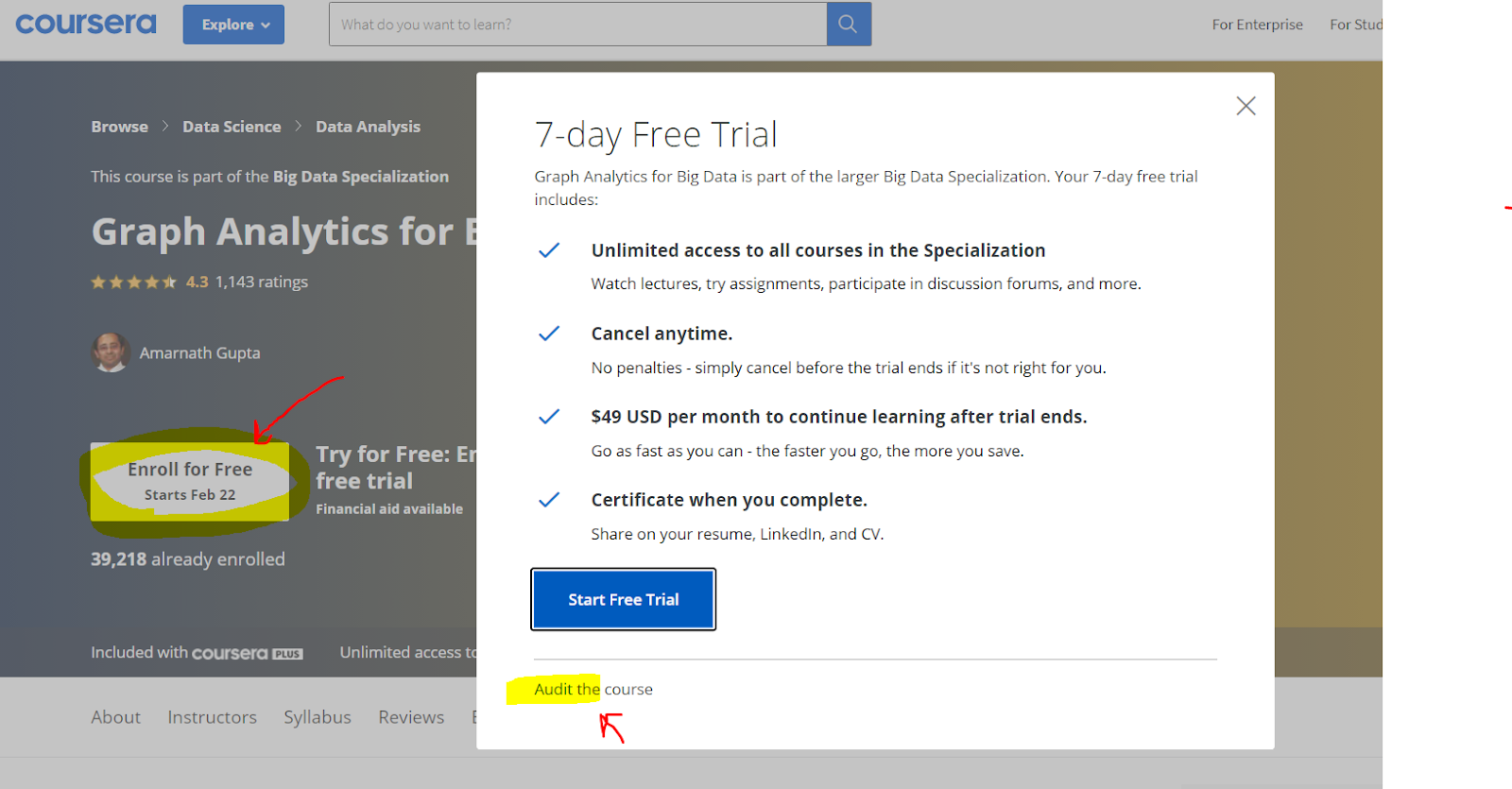Click 'Unlimited access to all courses in the Specialization' heading
The image size is (1512, 789).
818,250
